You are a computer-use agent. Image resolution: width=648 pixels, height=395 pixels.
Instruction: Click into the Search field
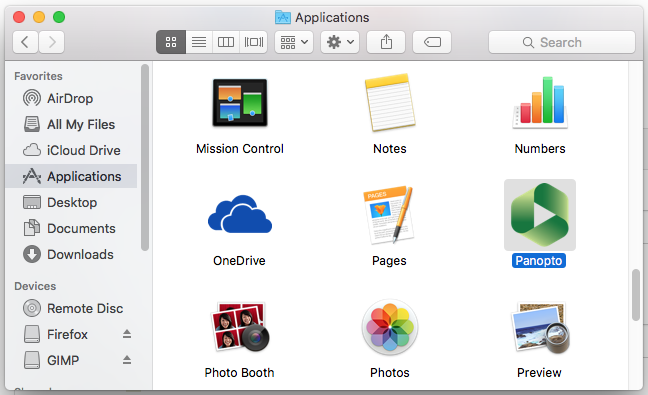tap(562, 42)
